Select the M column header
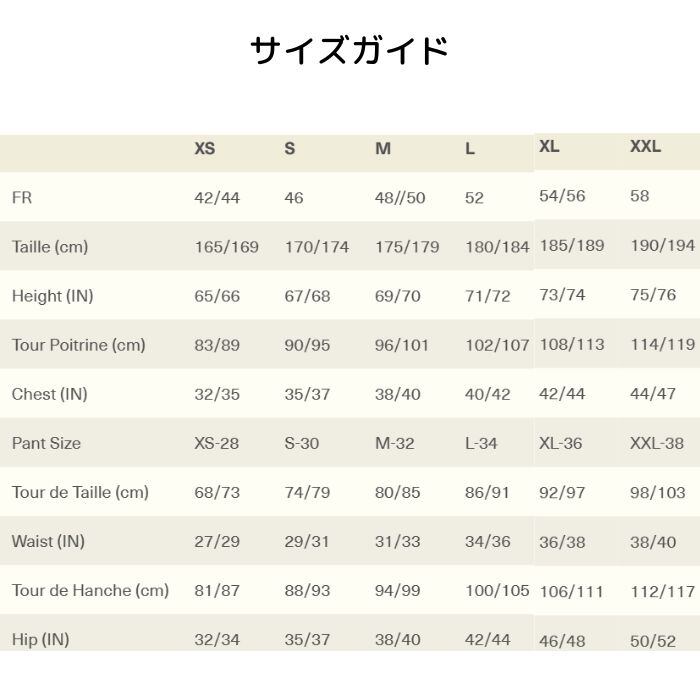Screen dimensions: 700x700 click(383, 149)
